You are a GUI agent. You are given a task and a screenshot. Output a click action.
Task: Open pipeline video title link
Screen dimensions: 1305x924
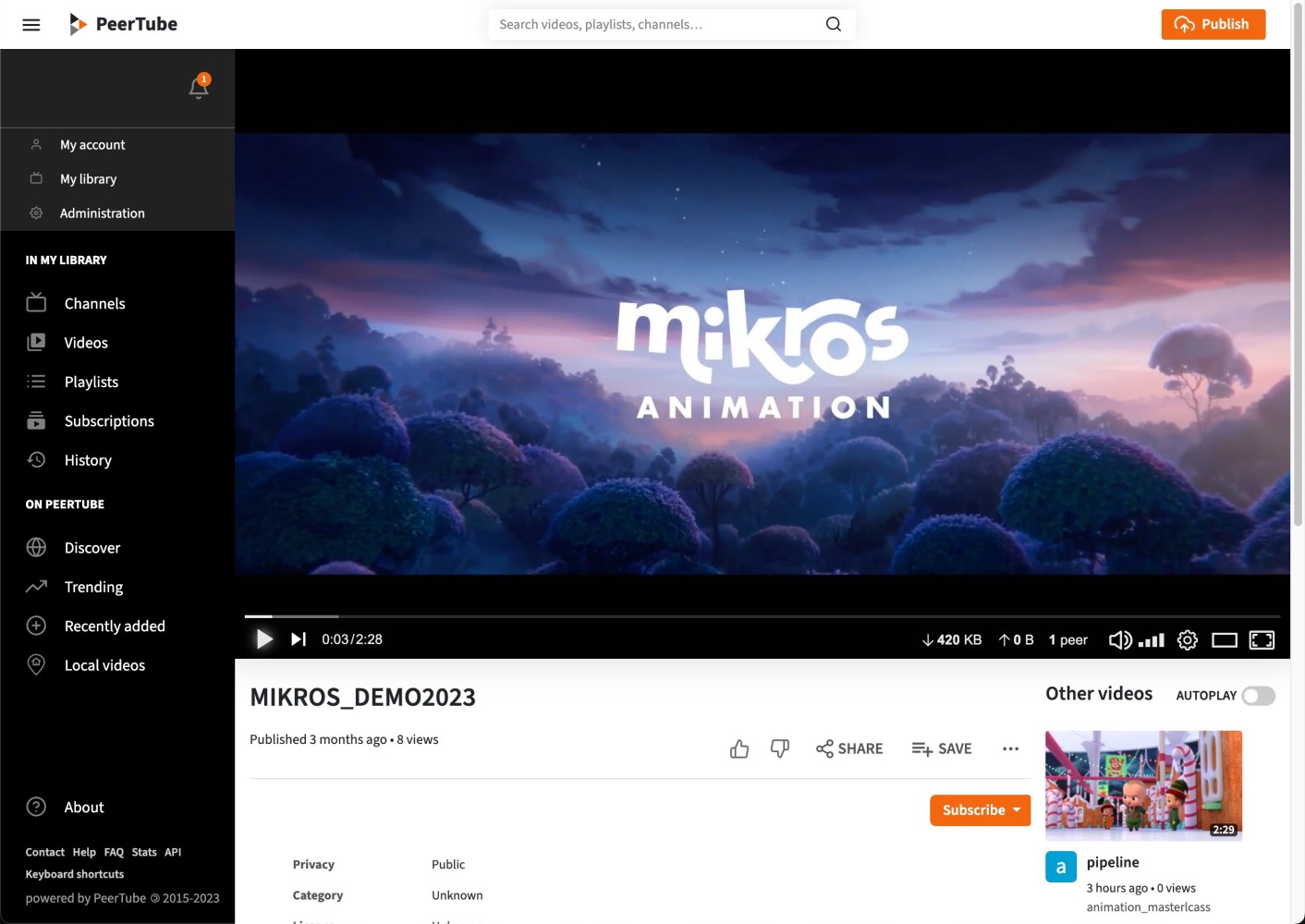[x=1113, y=862]
